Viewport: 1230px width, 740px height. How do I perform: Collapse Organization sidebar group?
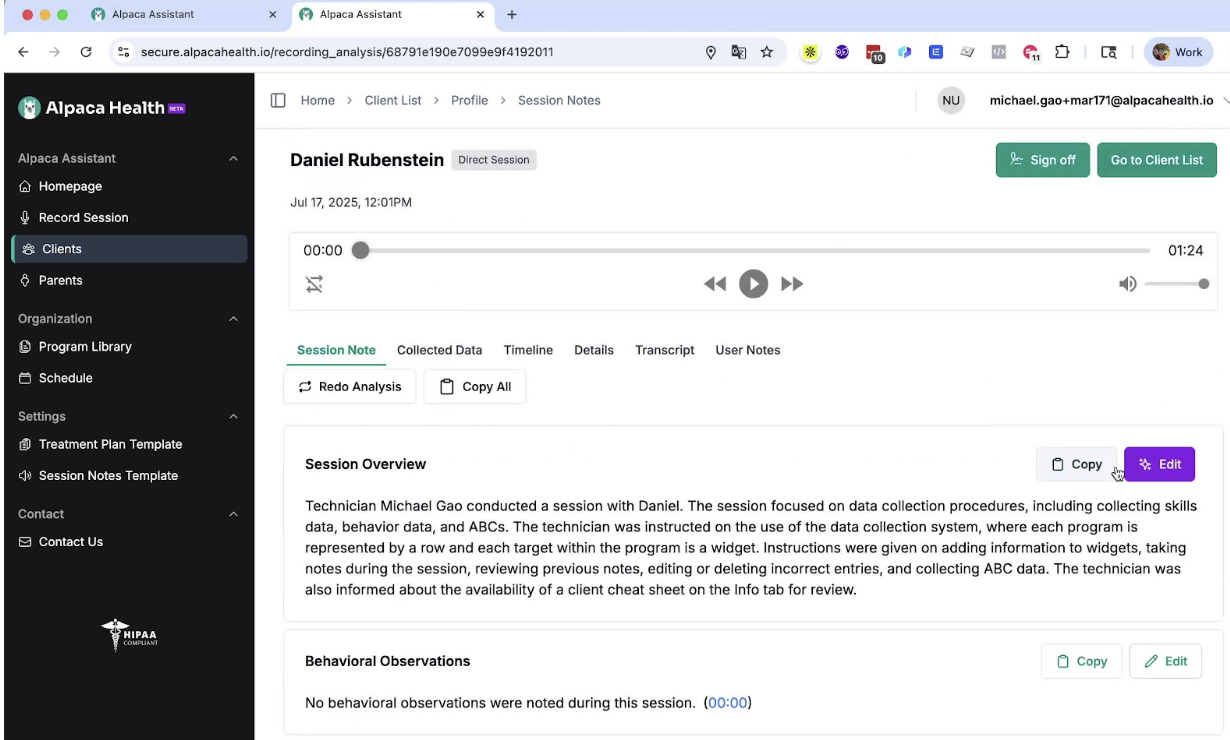233,319
